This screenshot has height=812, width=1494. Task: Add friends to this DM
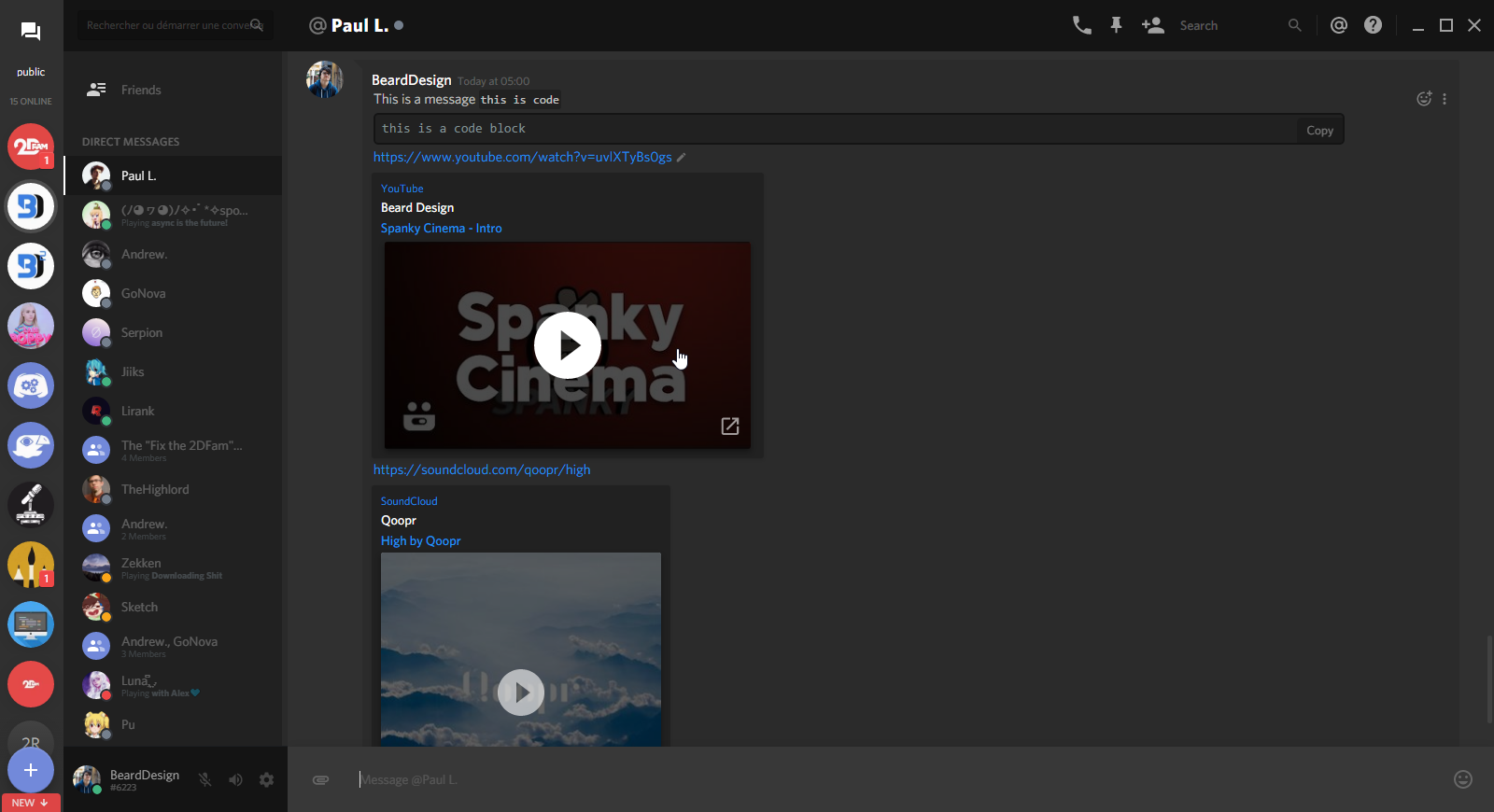(1152, 25)
